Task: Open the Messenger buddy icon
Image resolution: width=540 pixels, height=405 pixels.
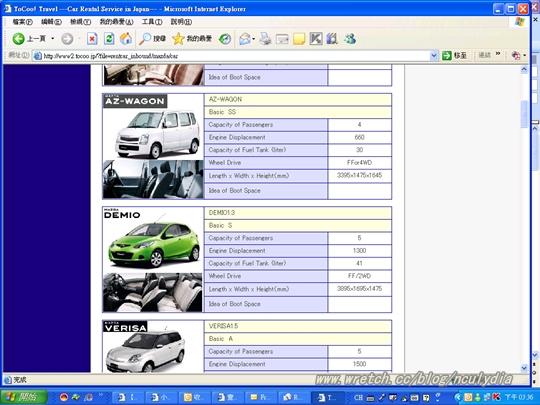Action: pos(350,39)
